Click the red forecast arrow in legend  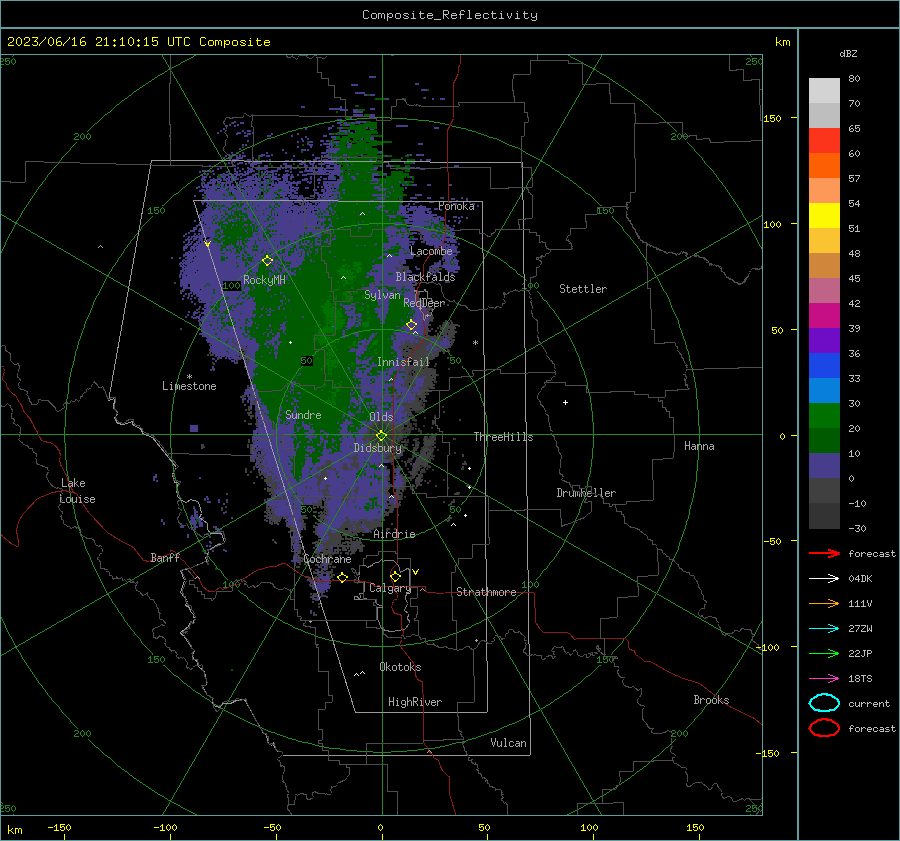(x=824, y=553)
